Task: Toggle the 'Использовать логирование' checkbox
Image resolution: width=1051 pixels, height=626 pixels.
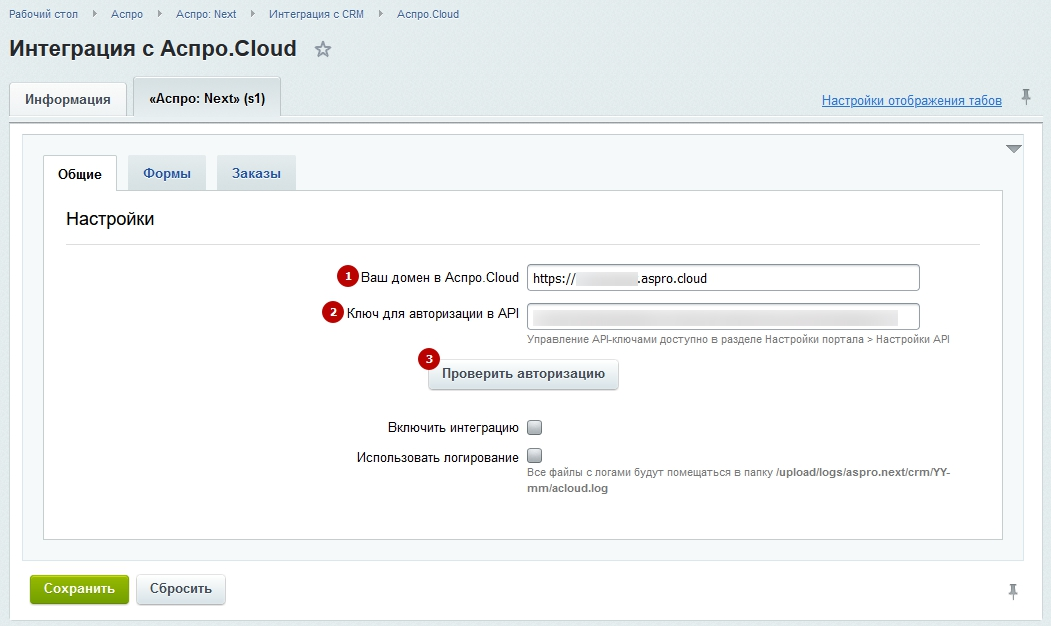Action: [x=534, y=456]
